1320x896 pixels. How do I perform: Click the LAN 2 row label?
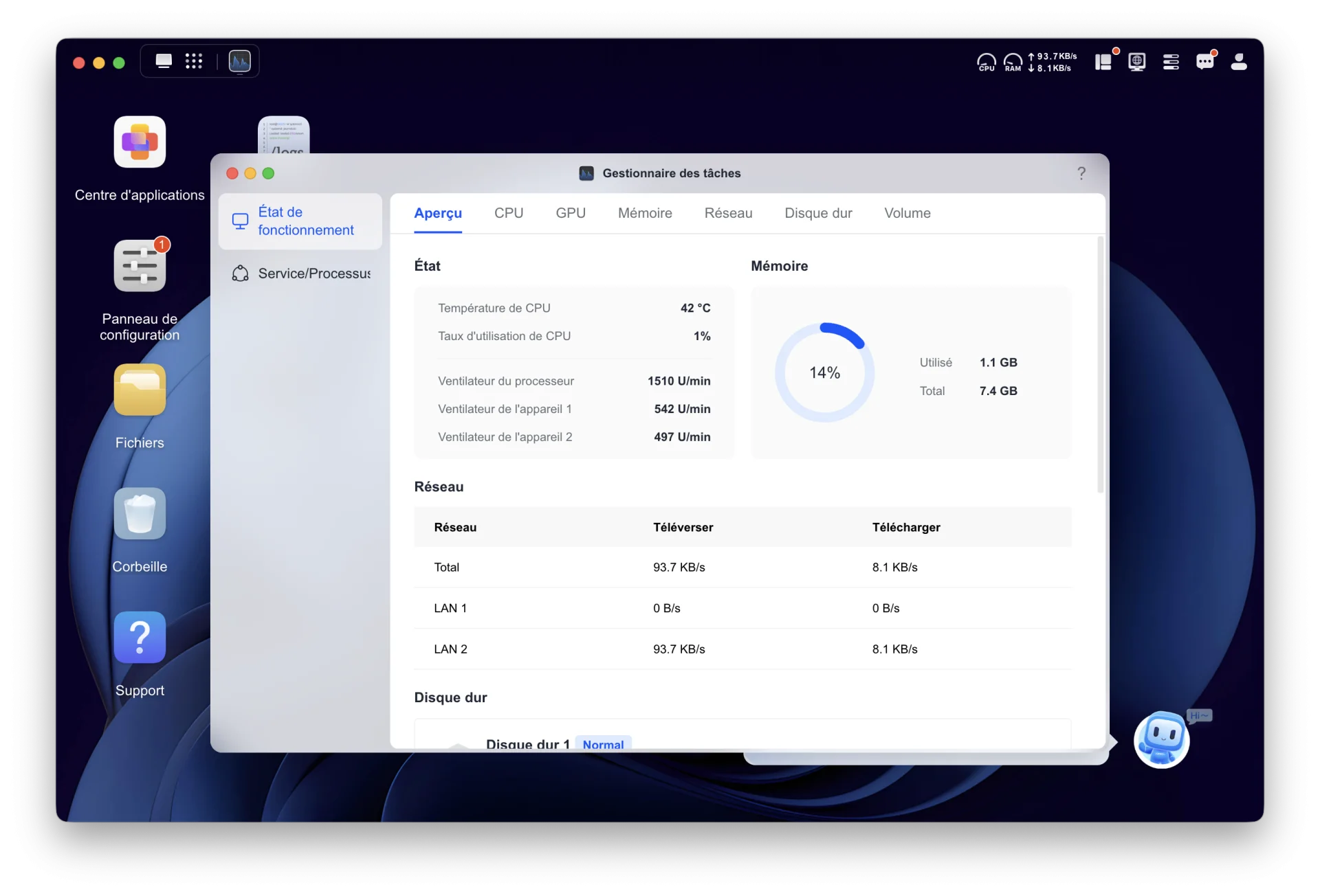click(450, 649)
